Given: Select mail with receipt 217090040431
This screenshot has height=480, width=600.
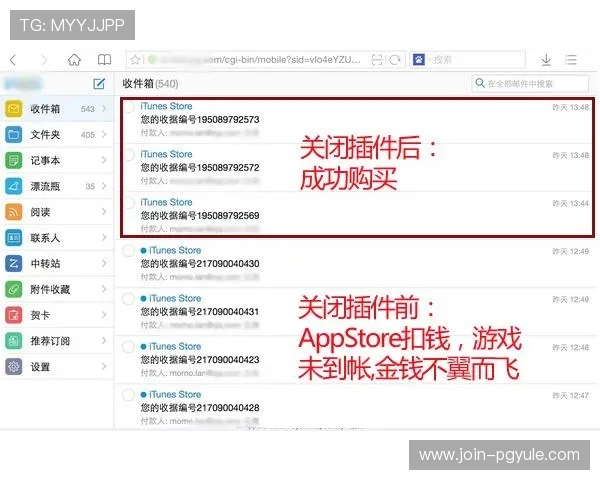Looking at the screenshot, I should (x=128, y=299).
